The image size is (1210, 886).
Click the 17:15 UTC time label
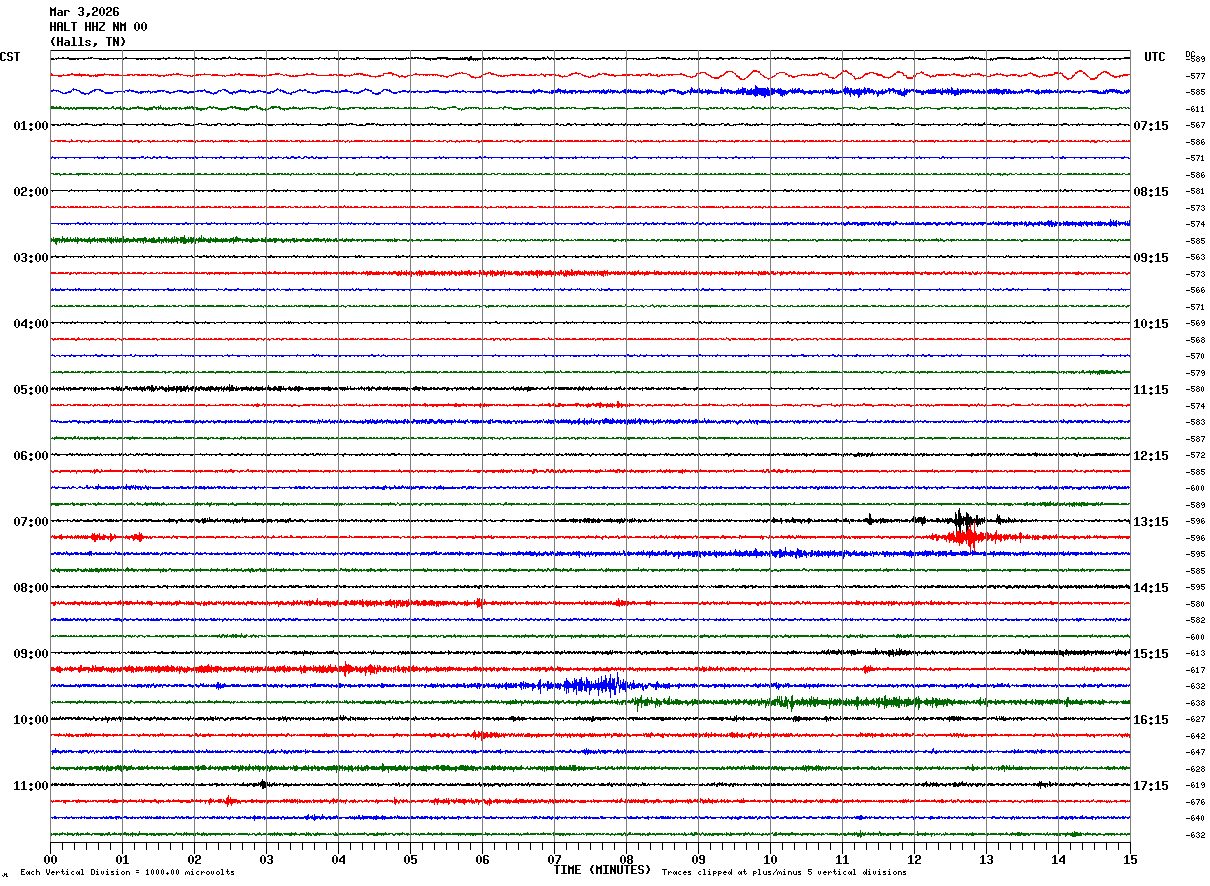pos(1151,786)
